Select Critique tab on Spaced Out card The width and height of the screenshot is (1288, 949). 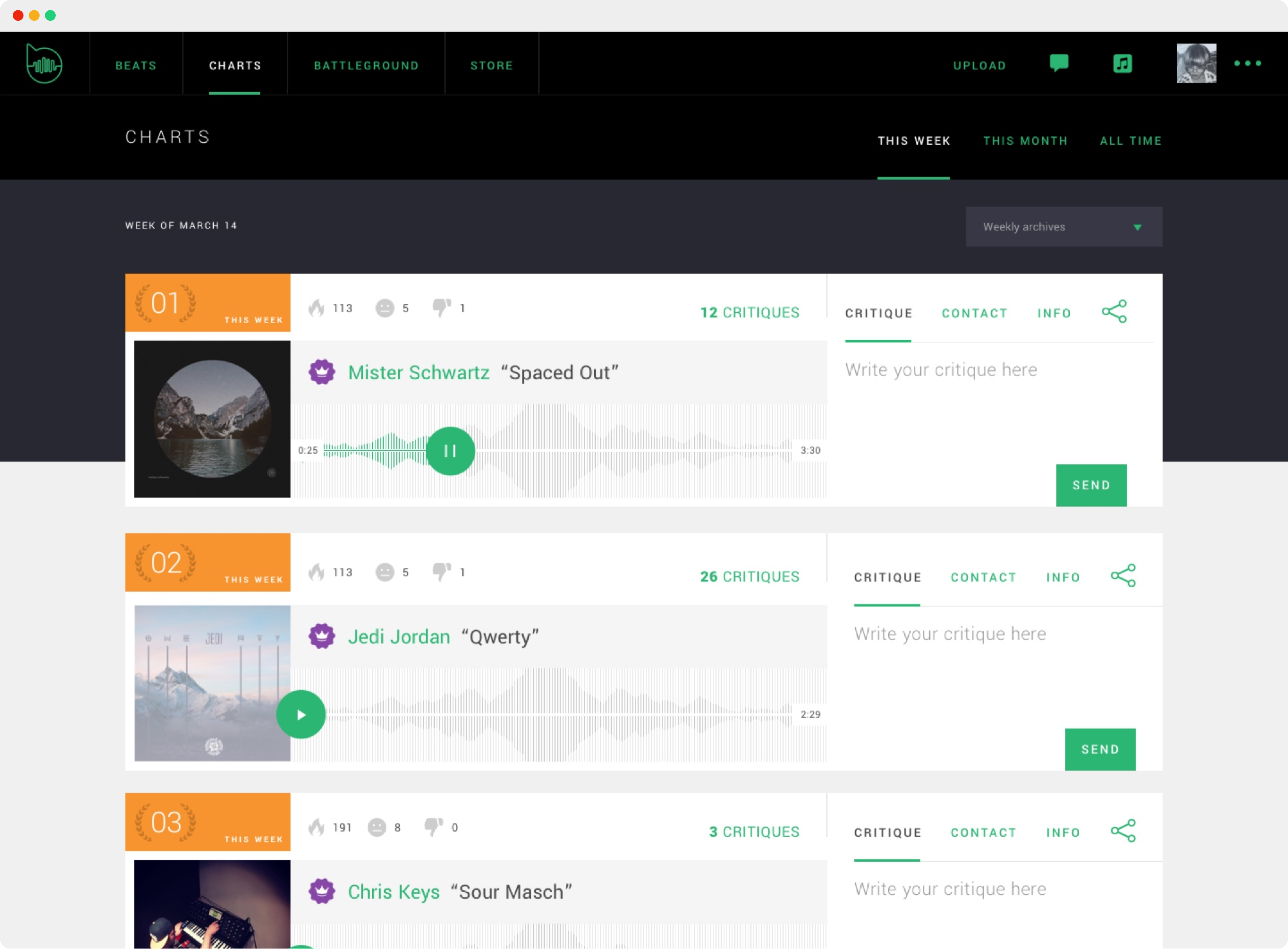click(878, 313)
